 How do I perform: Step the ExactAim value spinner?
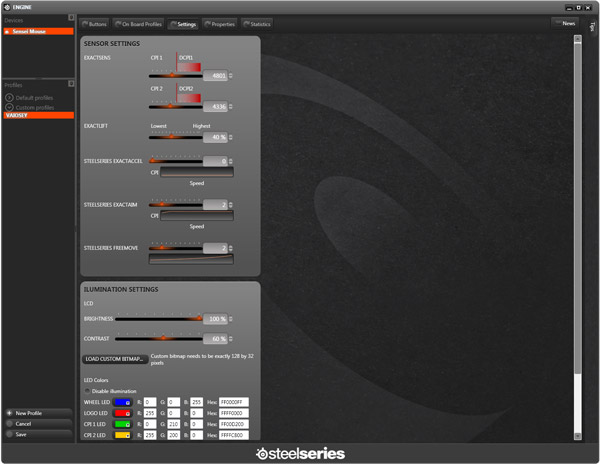(x=231, y=205)
